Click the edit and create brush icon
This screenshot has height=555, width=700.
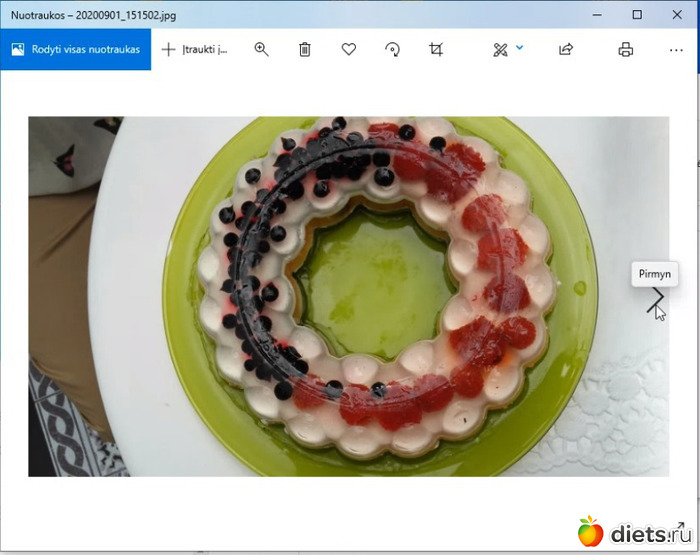coord(500,49)
